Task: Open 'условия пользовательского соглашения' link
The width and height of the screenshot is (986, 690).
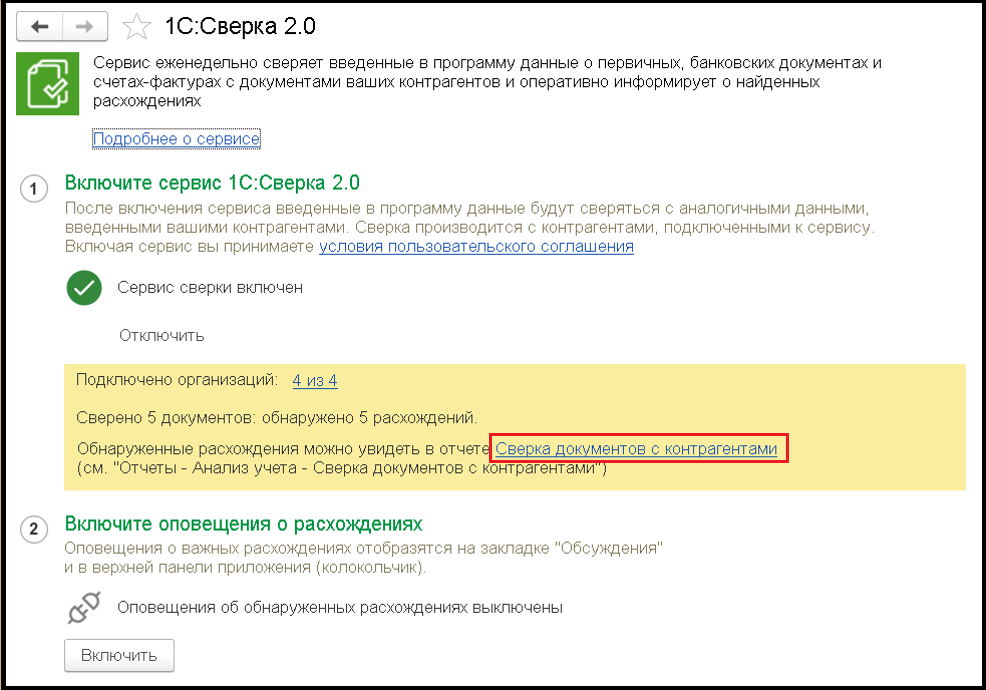Action: tap(476, 247)
